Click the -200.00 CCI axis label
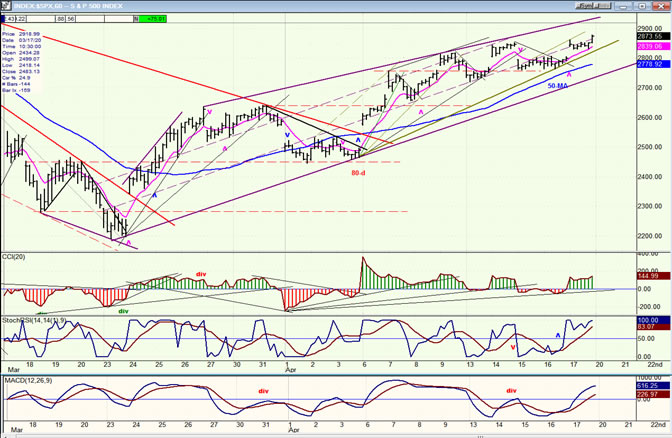This screenshot has width=672, height=438. (x=649, y=307)
